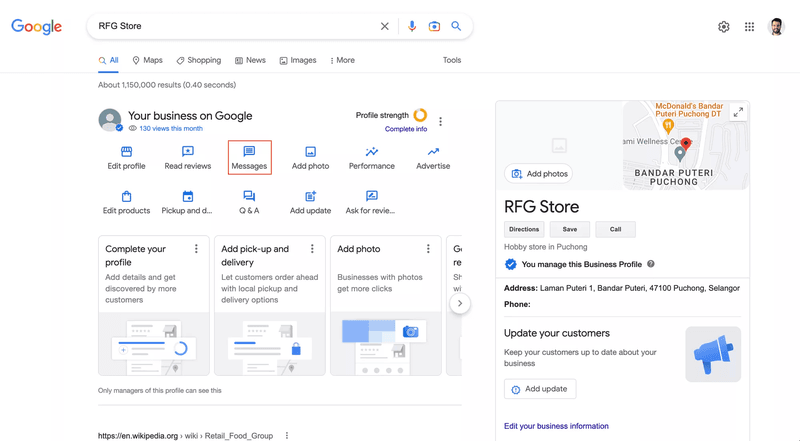The image size is (800, 441).
Task: Open Edit your business information link
Action: coord(556,426)
